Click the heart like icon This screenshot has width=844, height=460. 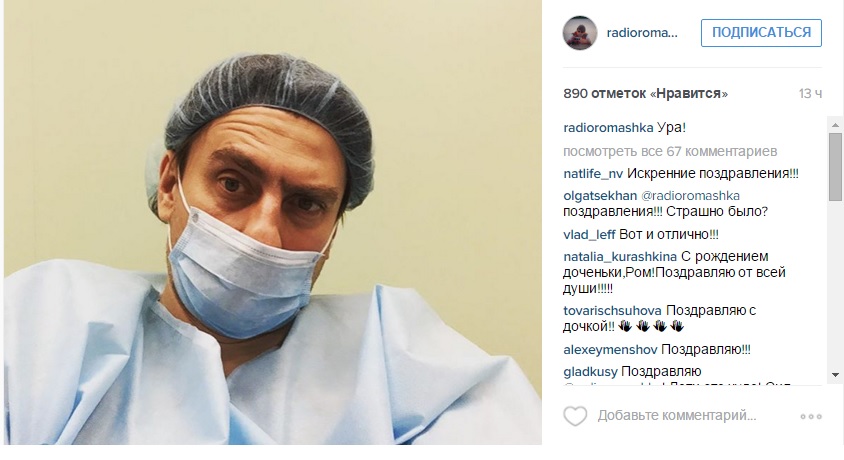tap(575, 416)
